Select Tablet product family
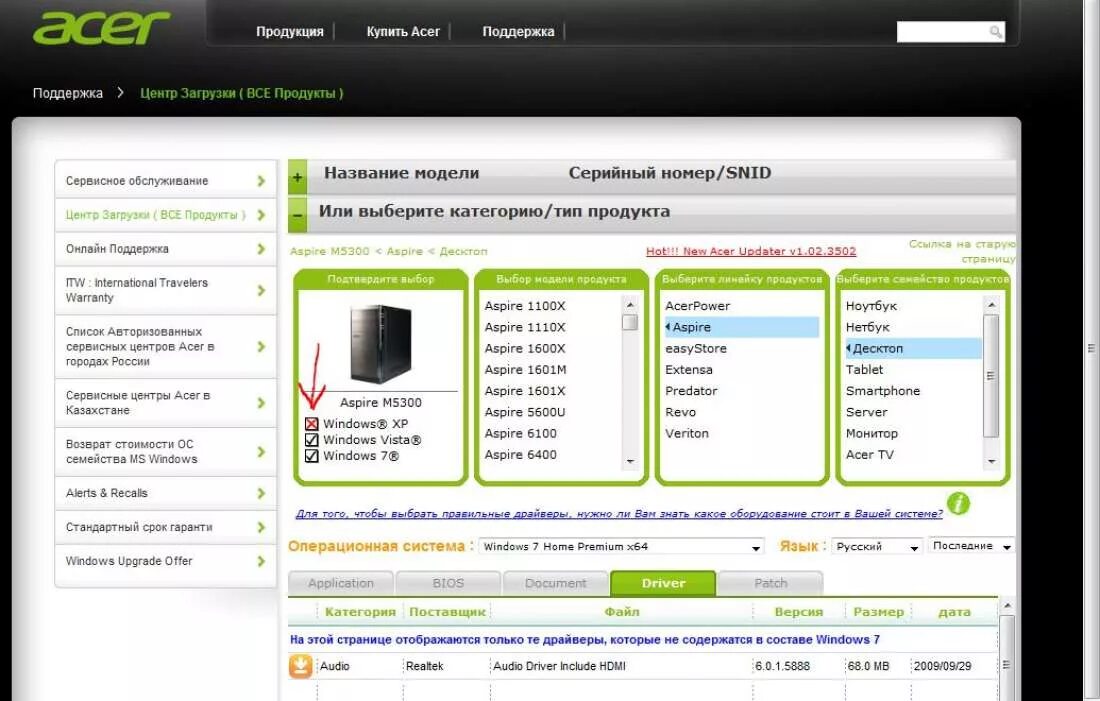Viewport: 1100px width, 701px height. point(864,370)
